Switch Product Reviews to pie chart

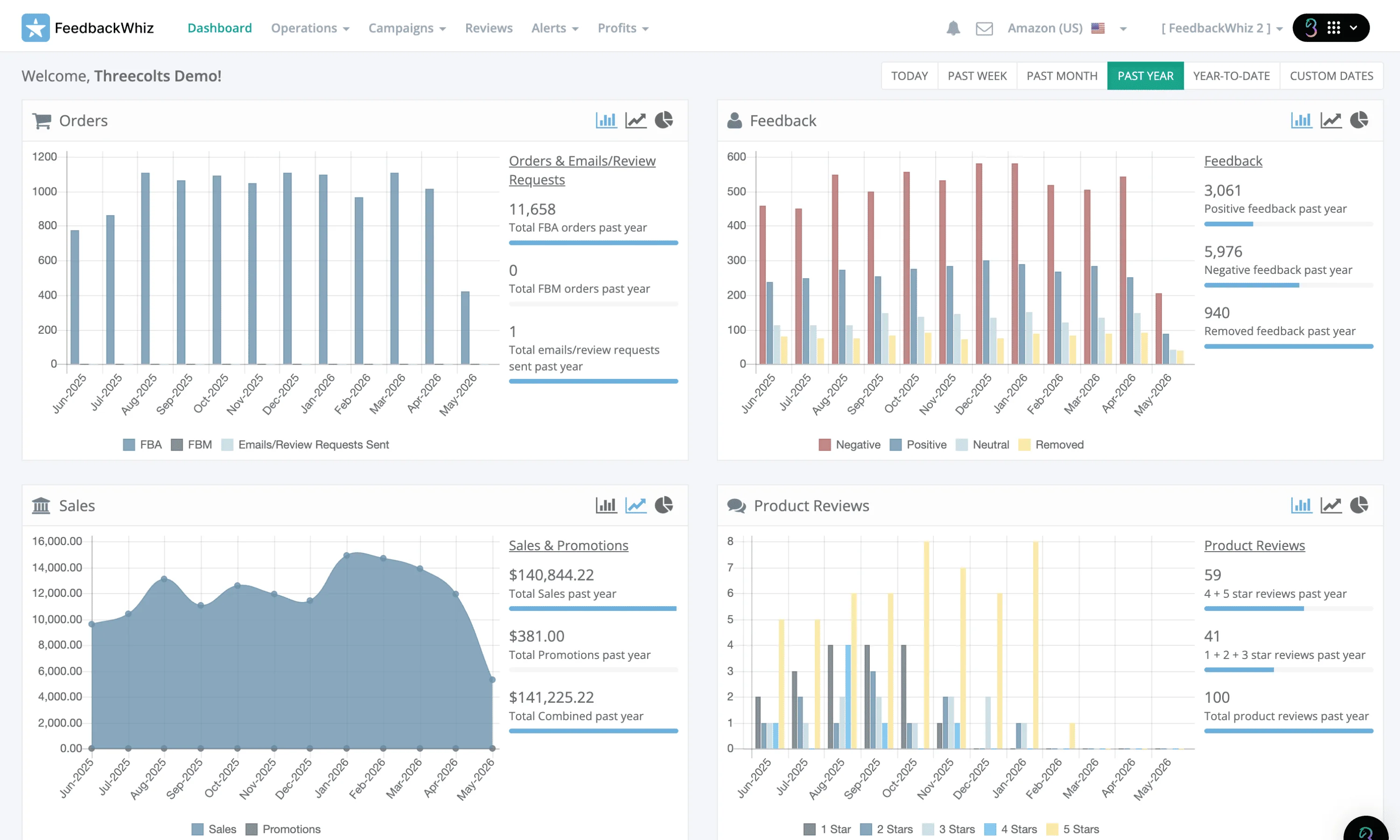point(1358,505)
